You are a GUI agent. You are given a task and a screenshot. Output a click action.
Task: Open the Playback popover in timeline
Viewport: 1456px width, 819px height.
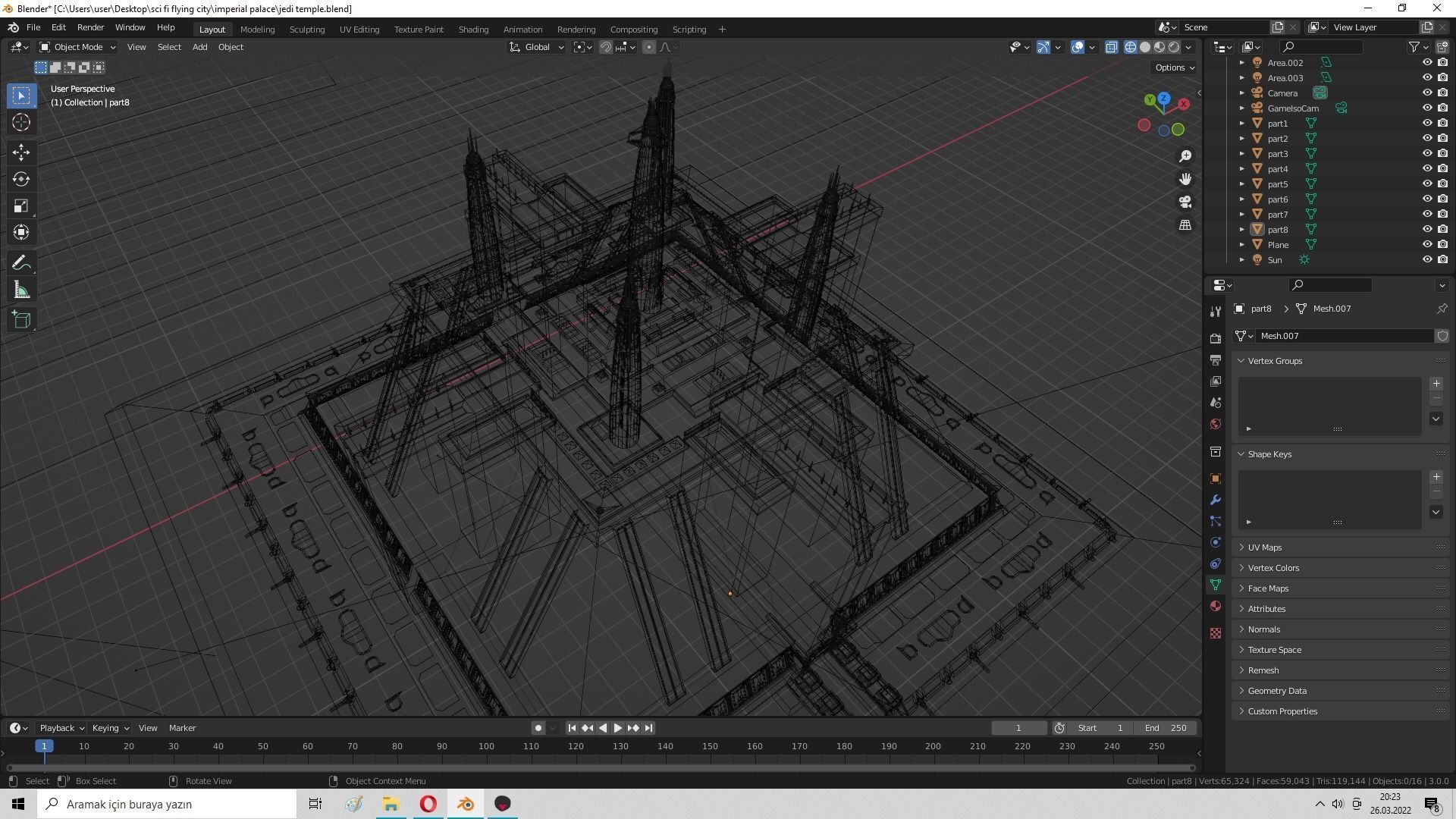click(x=61, y=728)
